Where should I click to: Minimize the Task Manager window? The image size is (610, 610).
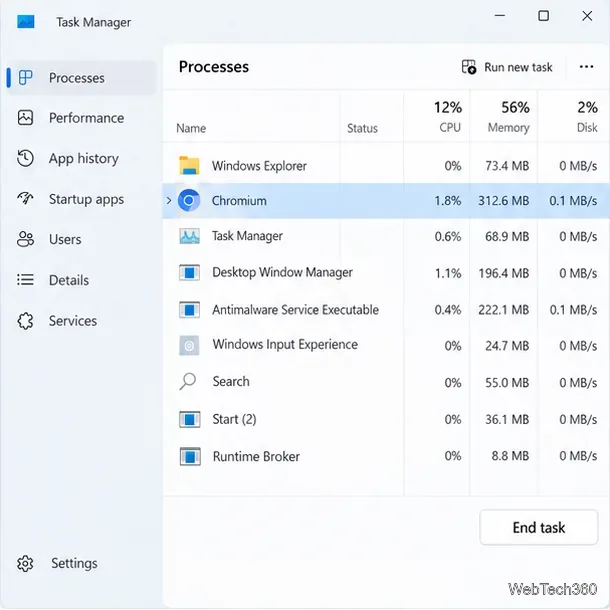click(x=500, y=16)
